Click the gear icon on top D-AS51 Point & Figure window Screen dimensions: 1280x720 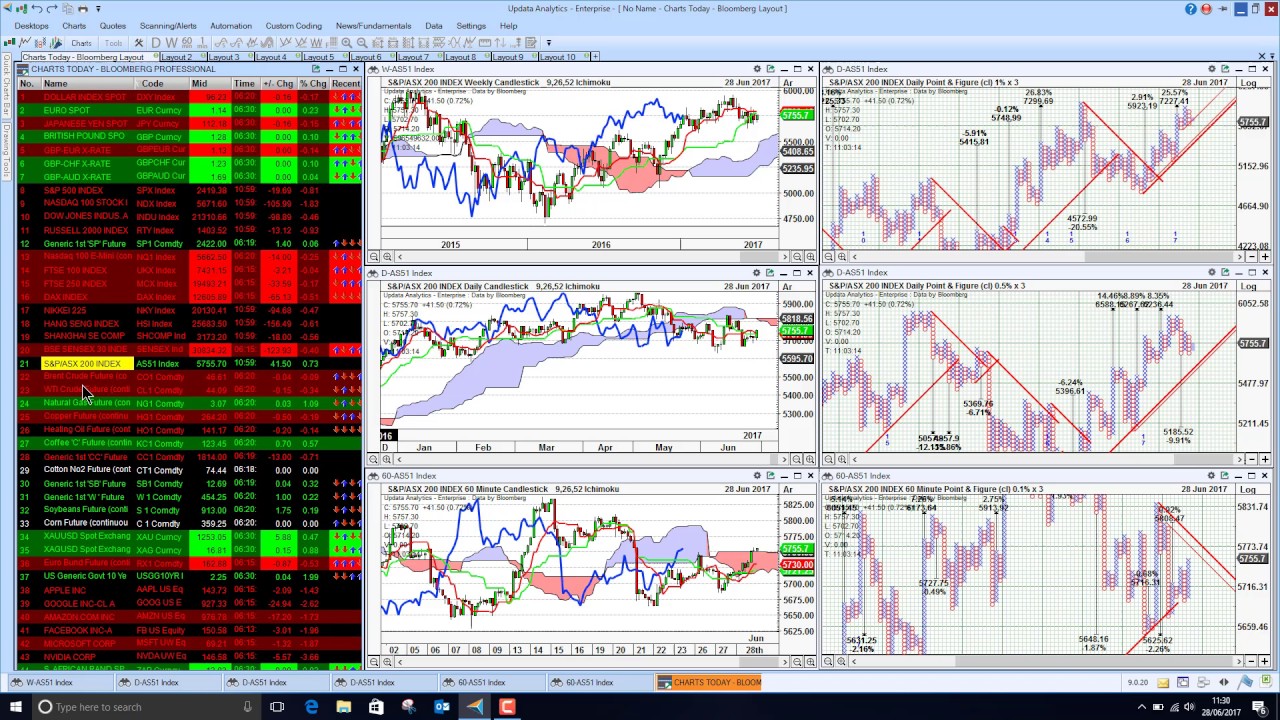1211,69
